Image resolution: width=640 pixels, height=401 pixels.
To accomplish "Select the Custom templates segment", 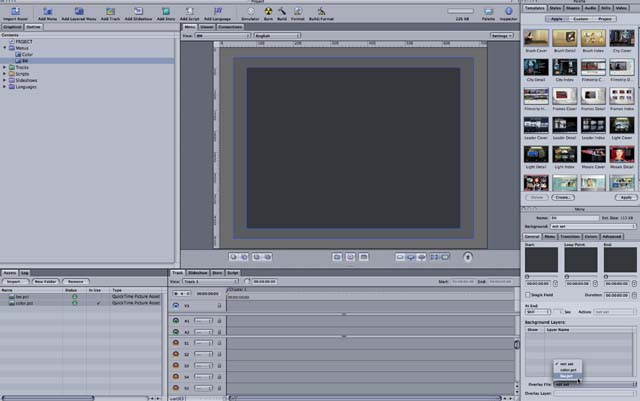I will tap(581, 19).
